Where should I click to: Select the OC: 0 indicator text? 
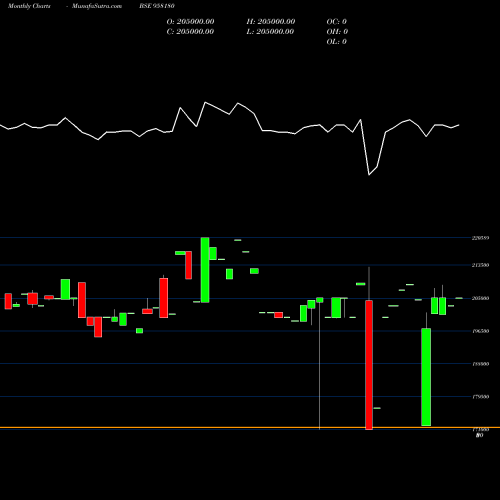pos(337,21)
